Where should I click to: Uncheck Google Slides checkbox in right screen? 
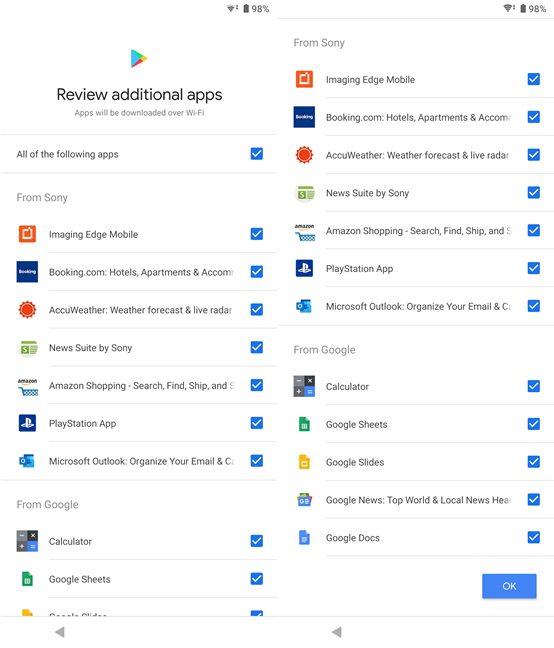pos(534,462)
